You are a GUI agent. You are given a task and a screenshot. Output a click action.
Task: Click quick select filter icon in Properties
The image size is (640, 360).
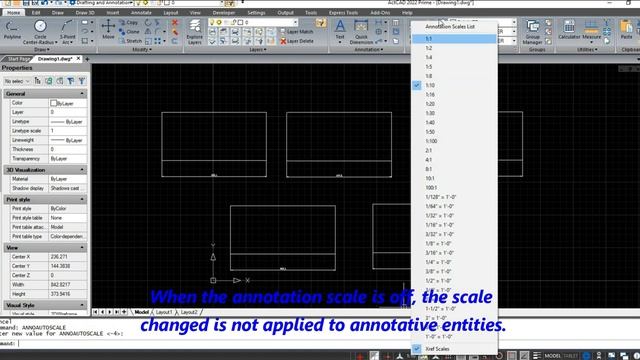[71, 81]
